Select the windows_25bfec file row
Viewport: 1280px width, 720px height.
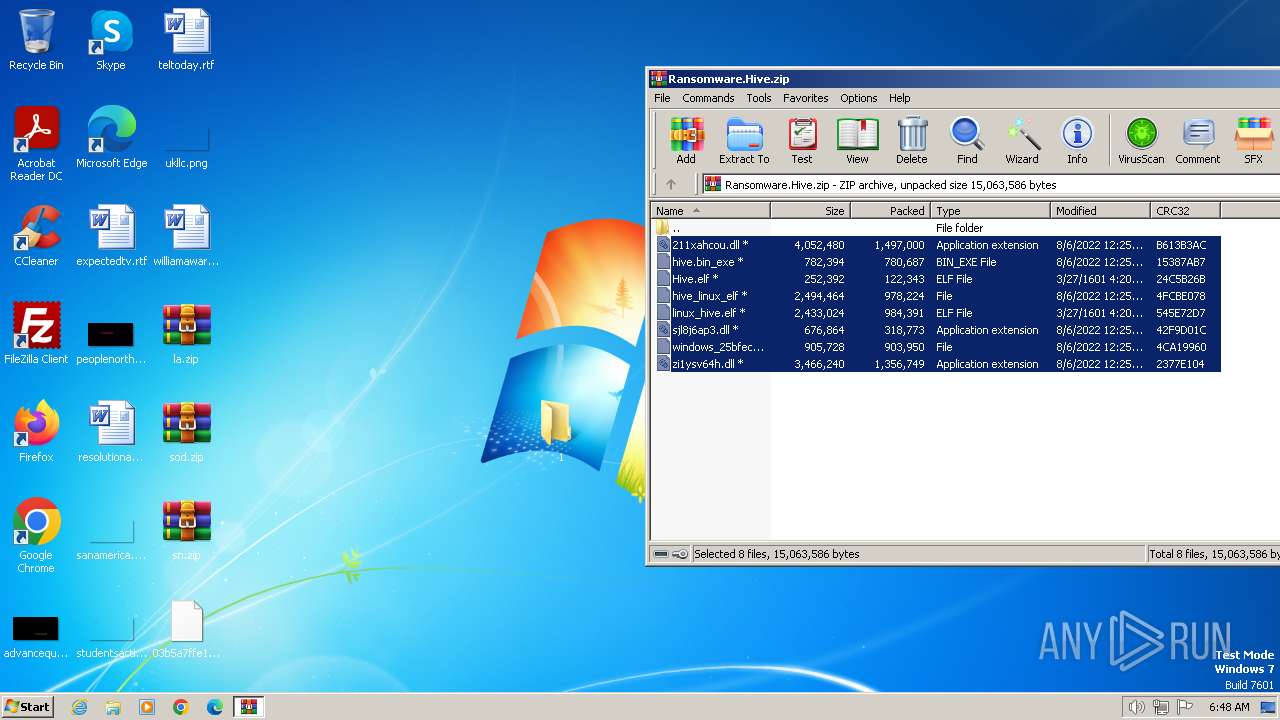(x=938, y=347)
